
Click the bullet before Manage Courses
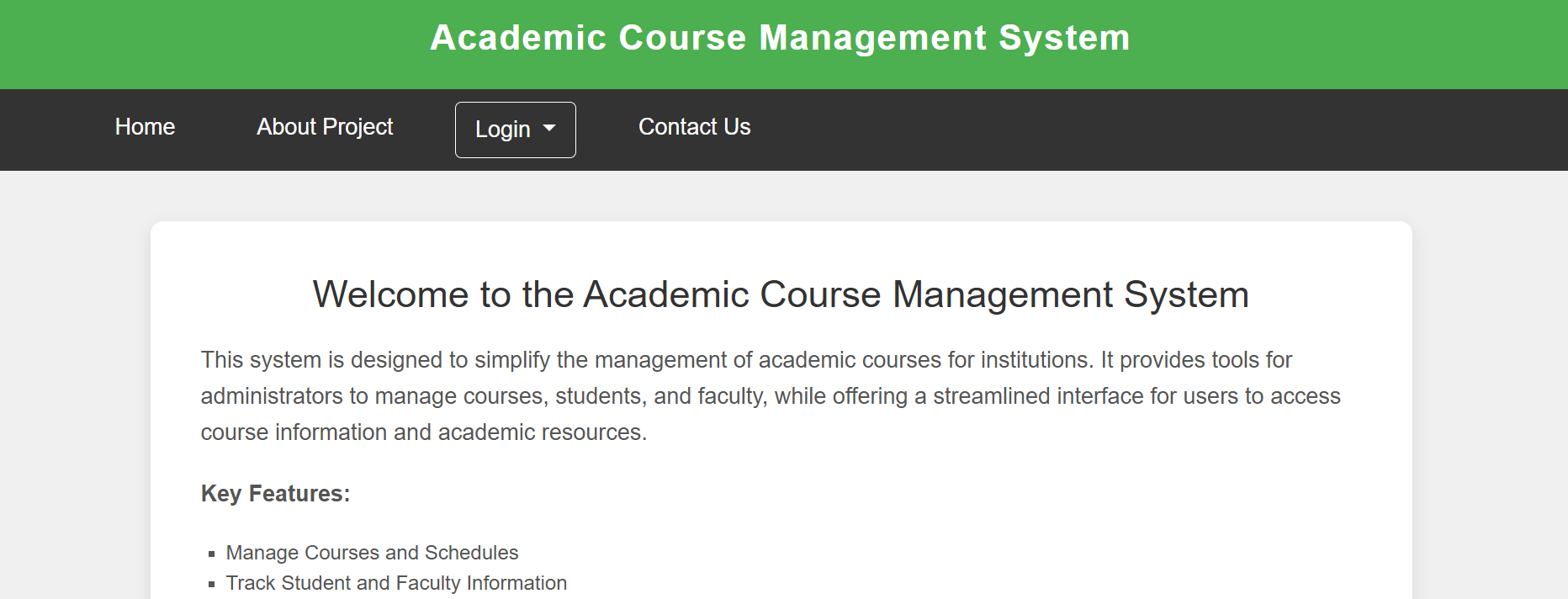pyautogui.click(x=212, y=554)
